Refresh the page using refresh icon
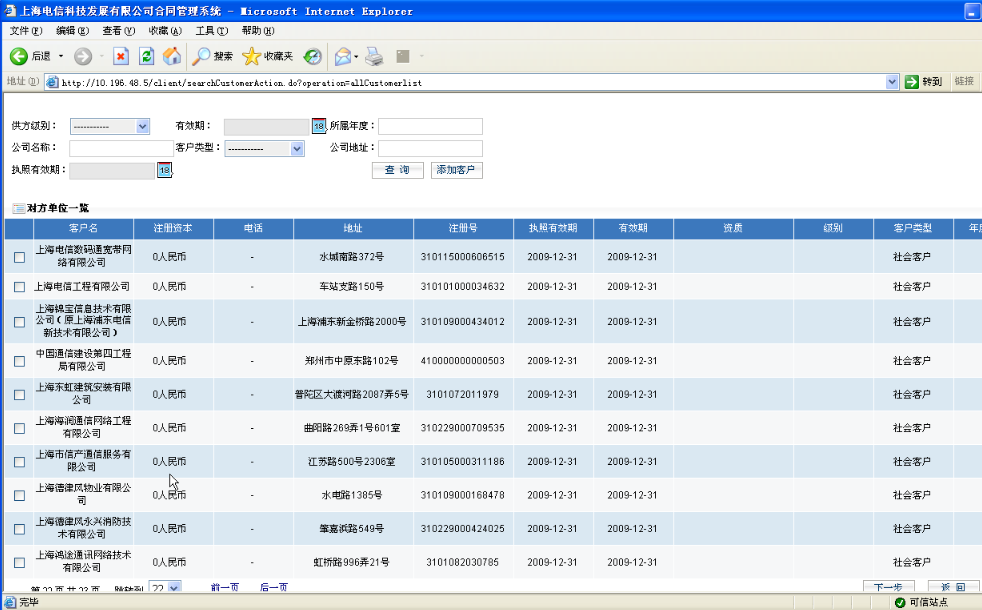This screenshot has height=610, width=982. click(147, 56)
